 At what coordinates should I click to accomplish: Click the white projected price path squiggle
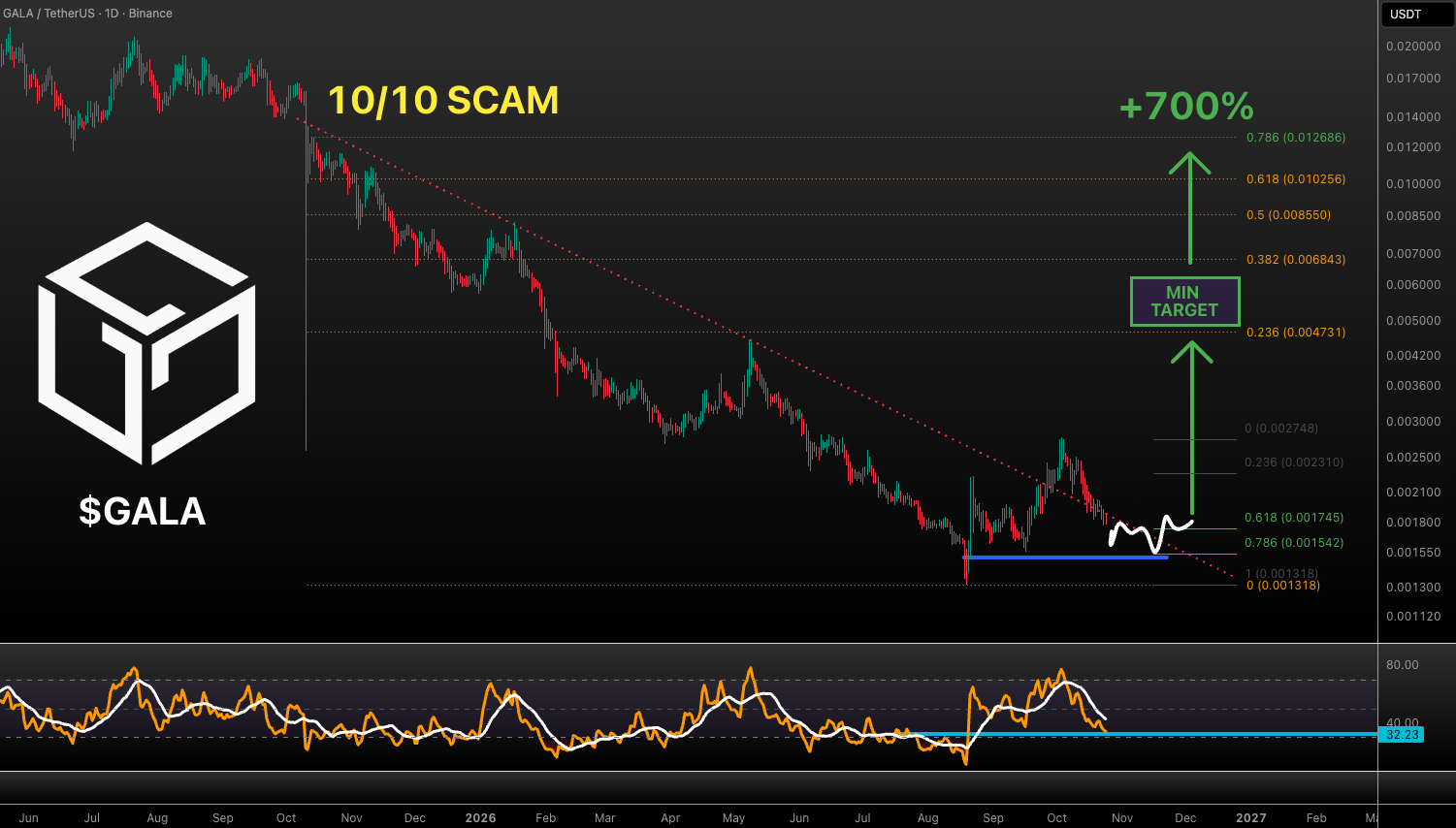[1150, 533]
